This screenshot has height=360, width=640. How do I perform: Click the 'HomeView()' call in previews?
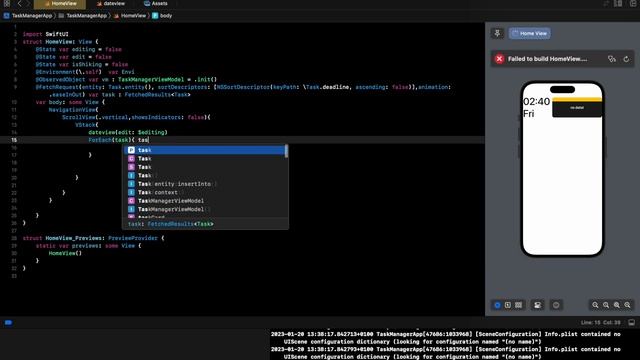[65, 253]
